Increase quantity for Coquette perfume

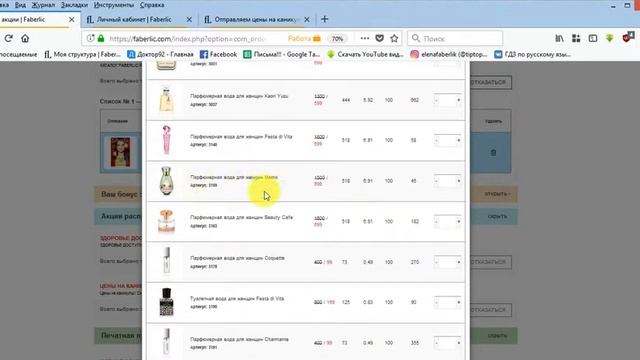pos(459,262)
